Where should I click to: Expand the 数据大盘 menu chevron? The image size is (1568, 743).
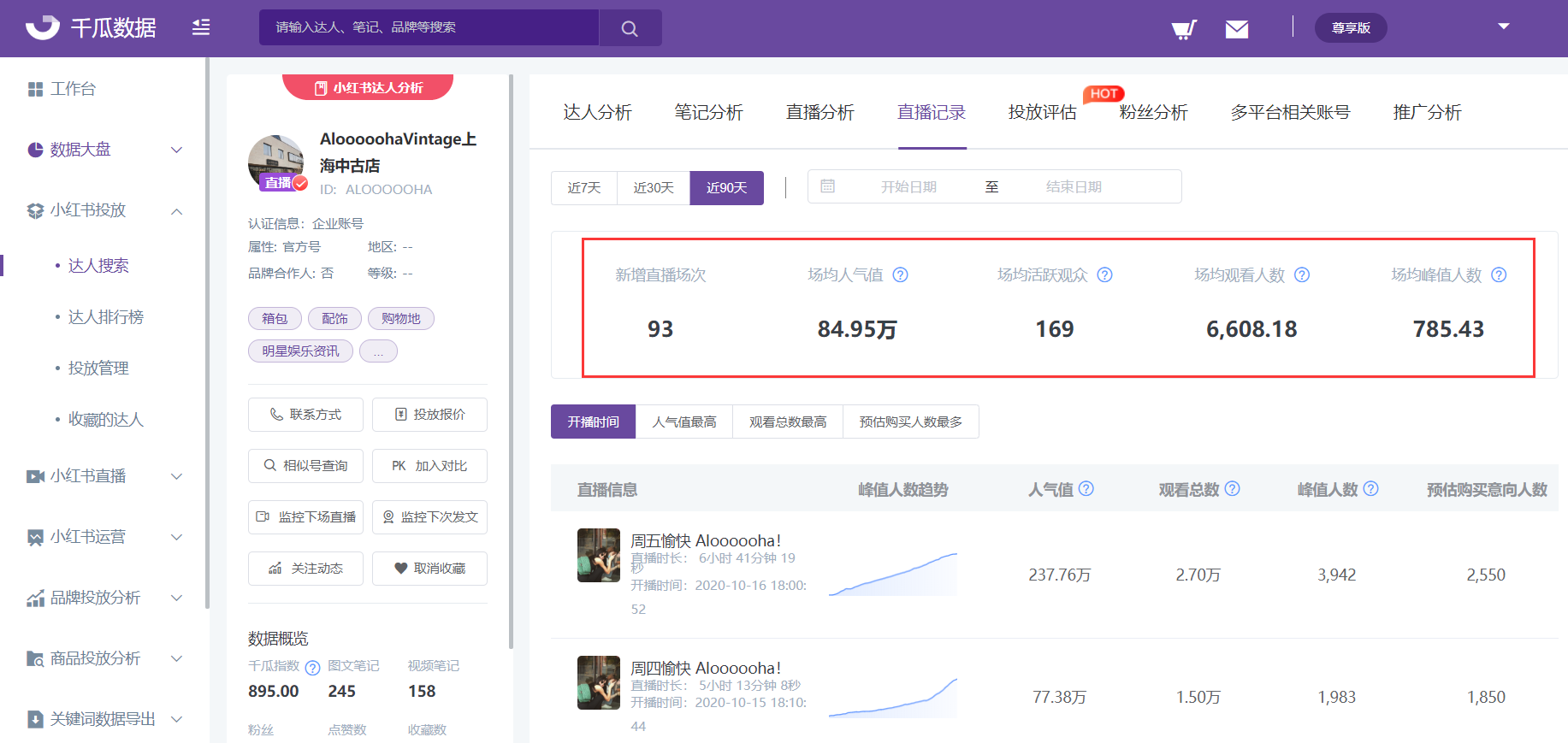coord(177,150)
